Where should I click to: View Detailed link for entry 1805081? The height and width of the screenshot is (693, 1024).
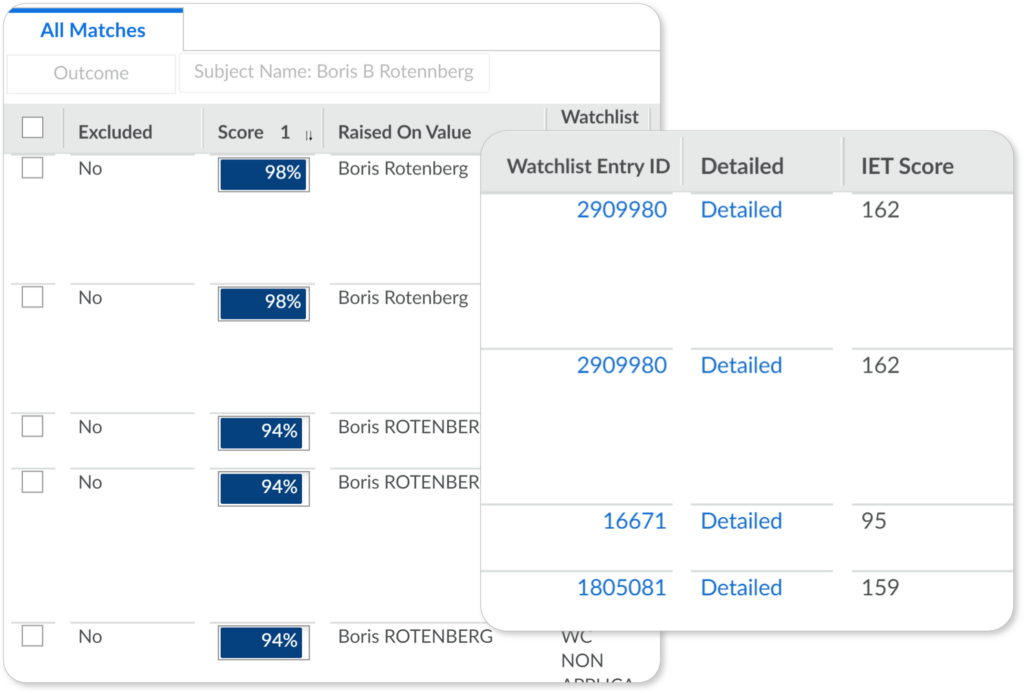741,587
